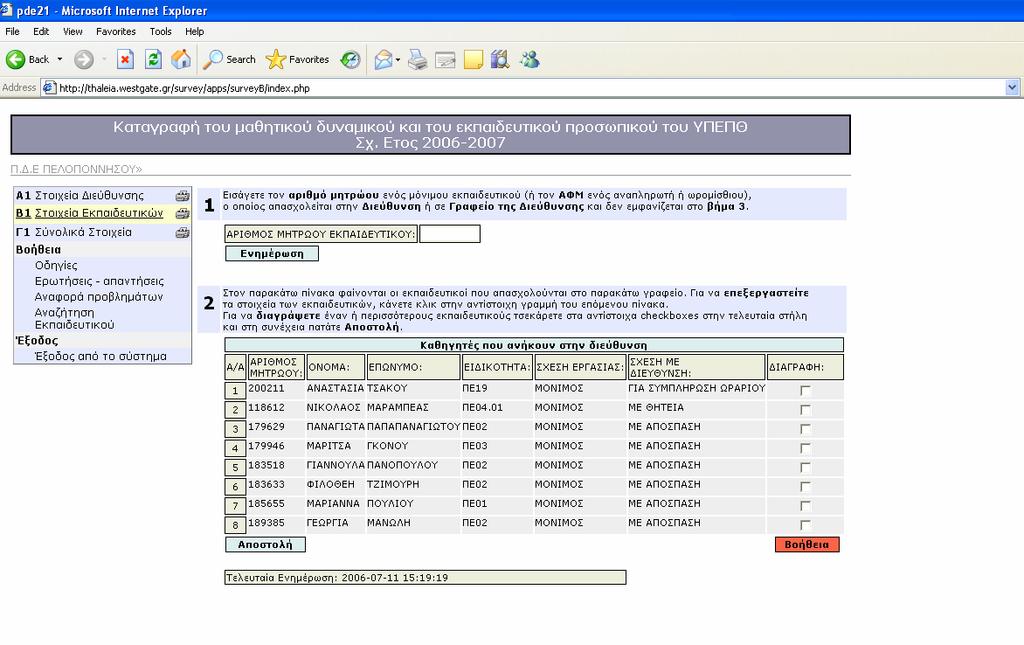Viewport: 1024px width, 645px height.
Task: Open Αναζήτηση Εκπαιδευτικού link
Action: [74, 319]
